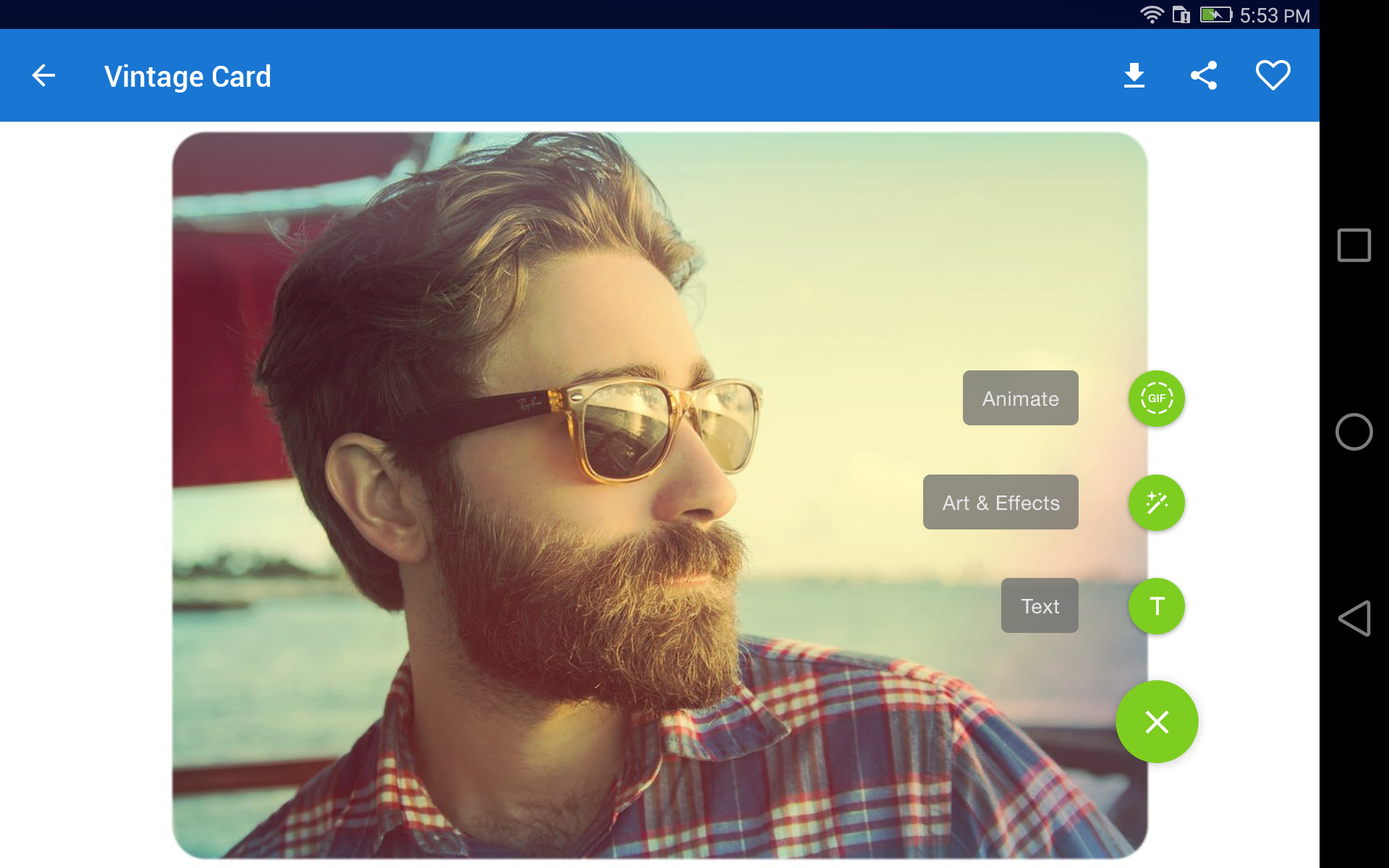Tap the green GIF animate button

(1156, 399)
